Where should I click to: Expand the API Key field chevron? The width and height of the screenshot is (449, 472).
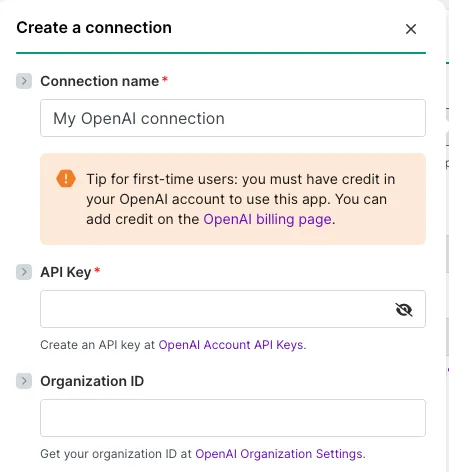point(24,272)
